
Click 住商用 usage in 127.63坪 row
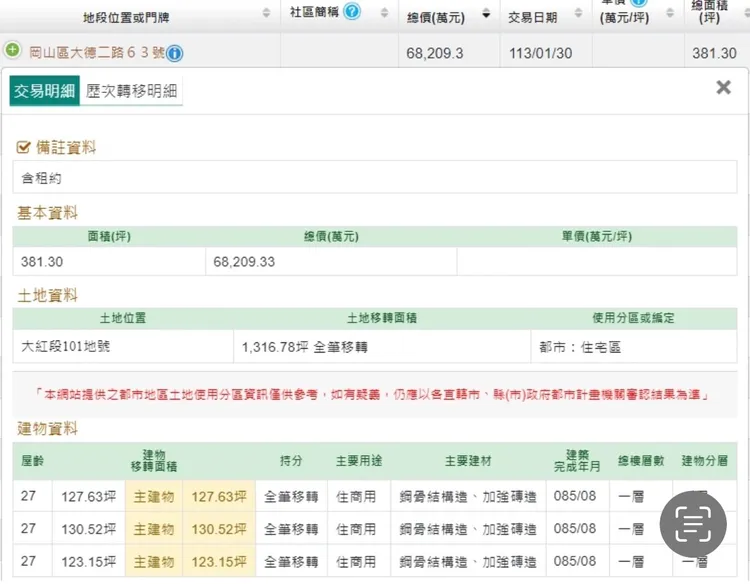[x=356, y=496]
